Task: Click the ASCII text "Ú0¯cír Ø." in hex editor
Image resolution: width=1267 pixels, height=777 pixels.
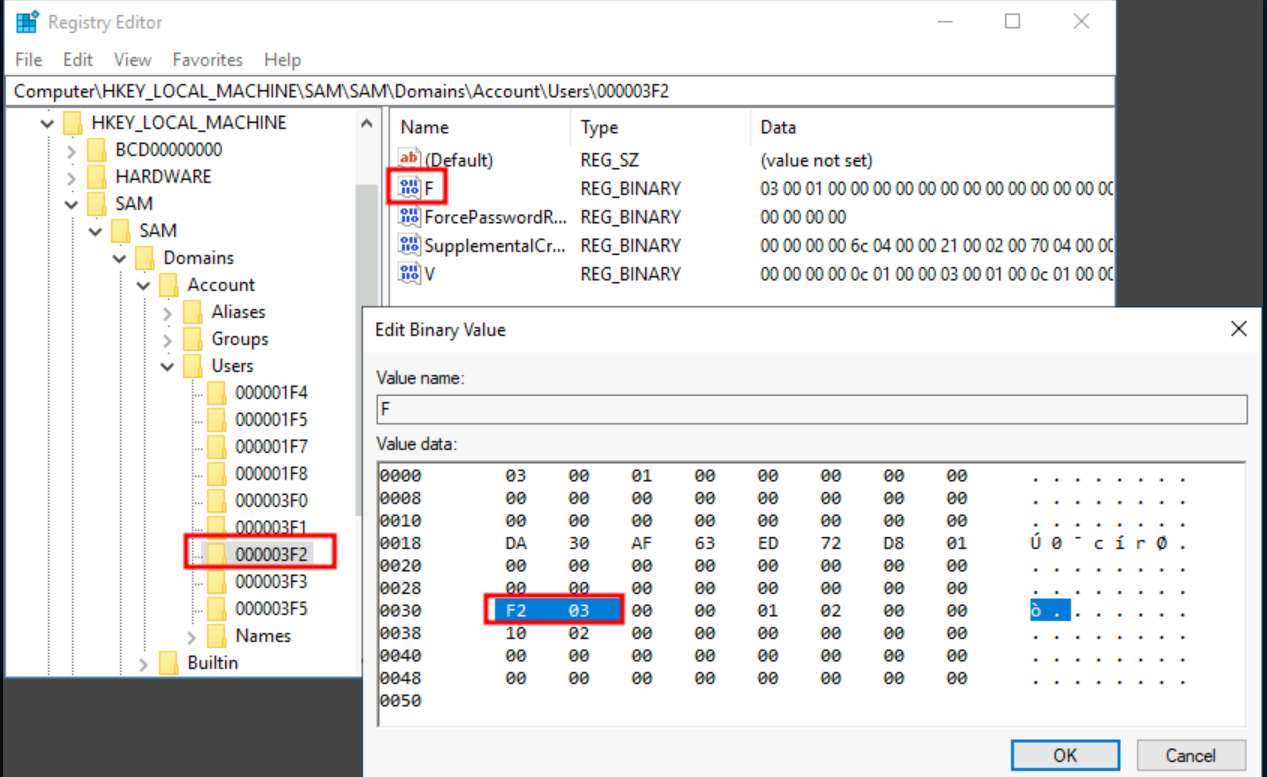Action: pos(1108,543)
